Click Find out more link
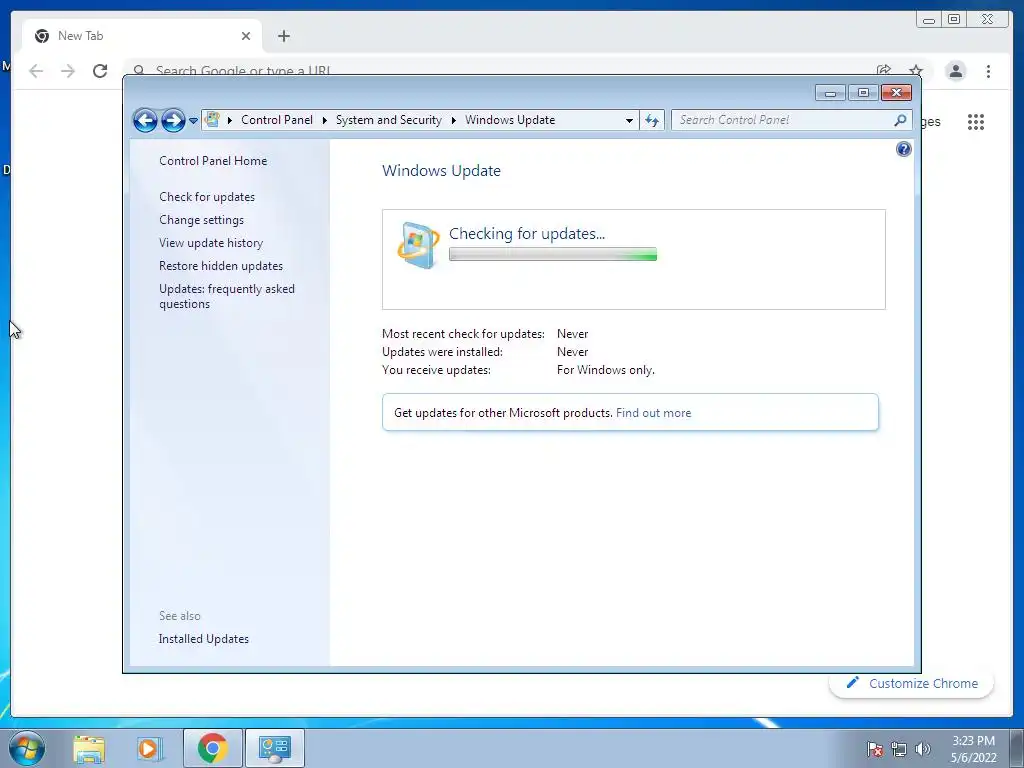1024x768 pixels. (653, 413)
